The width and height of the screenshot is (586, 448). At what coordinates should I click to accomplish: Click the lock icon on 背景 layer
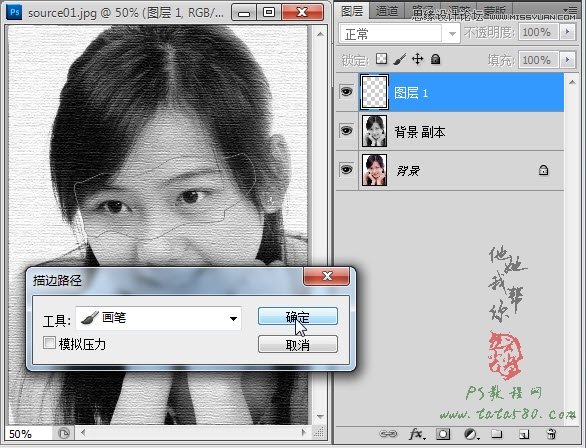pos(543,170)
